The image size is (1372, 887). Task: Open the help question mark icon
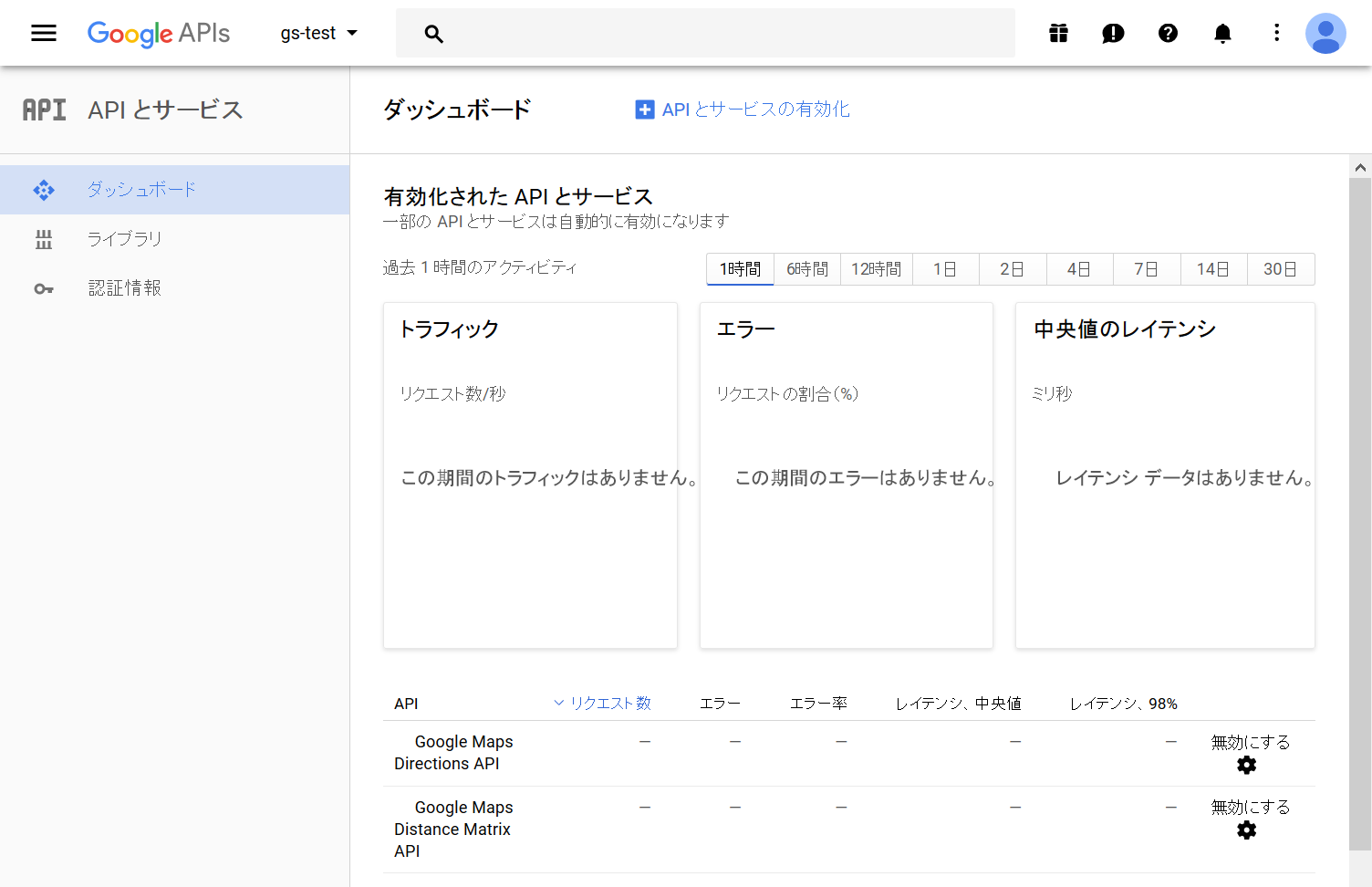[1168, 34]
